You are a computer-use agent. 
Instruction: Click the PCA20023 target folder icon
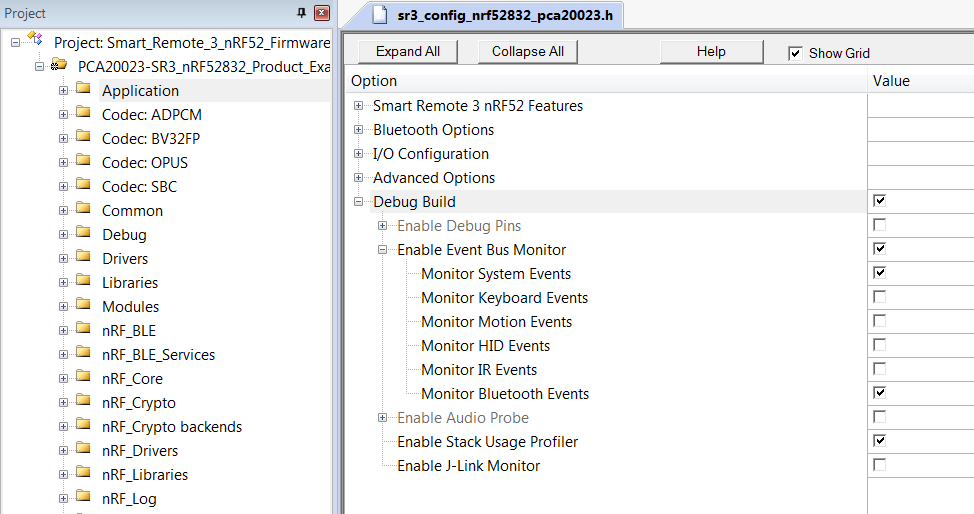[59, 64]
